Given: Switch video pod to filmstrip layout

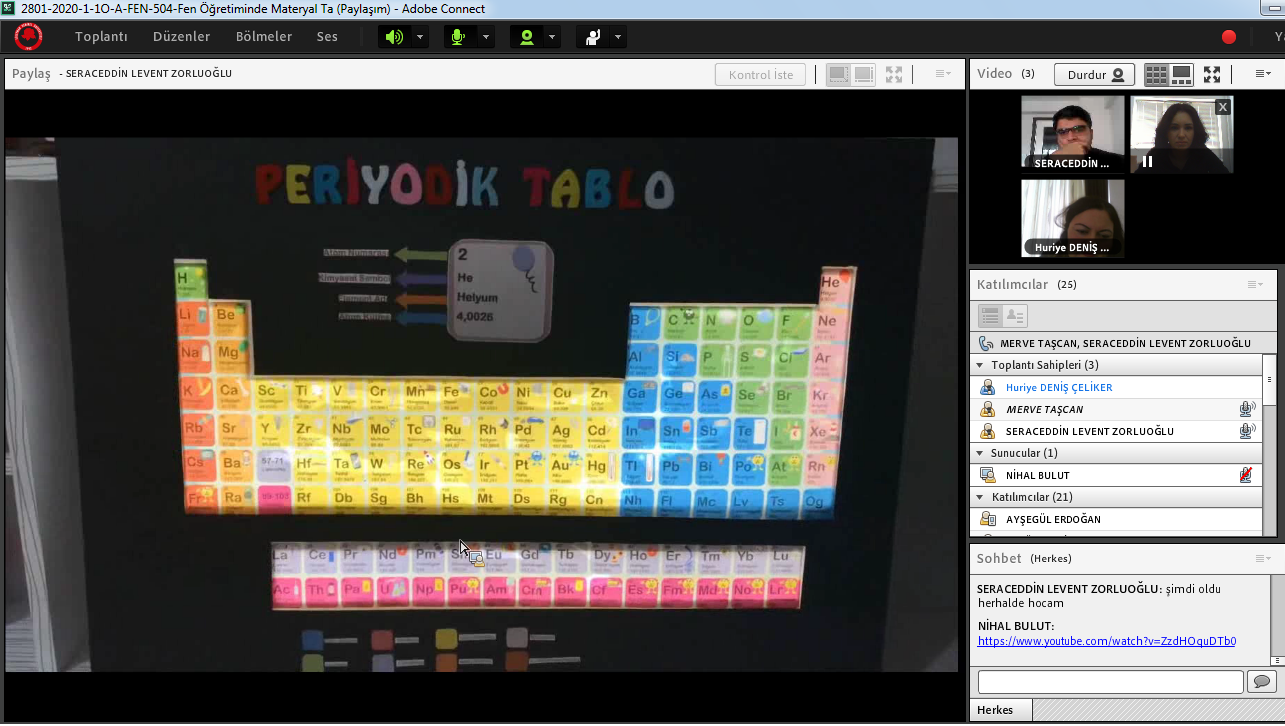Looking at the screenshot, I should 1181,75.
